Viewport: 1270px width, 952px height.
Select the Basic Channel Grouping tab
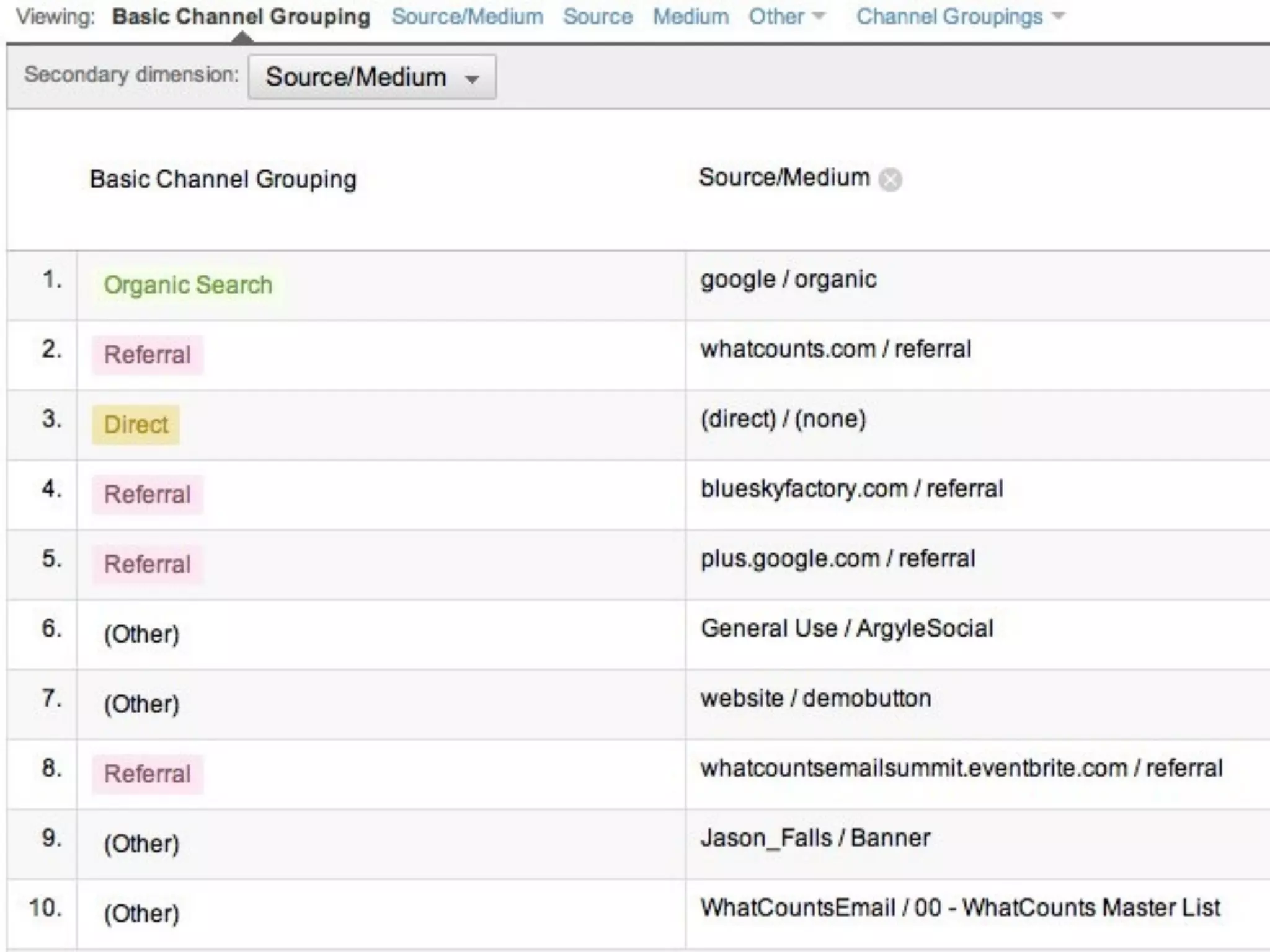(x=241, y=17)
